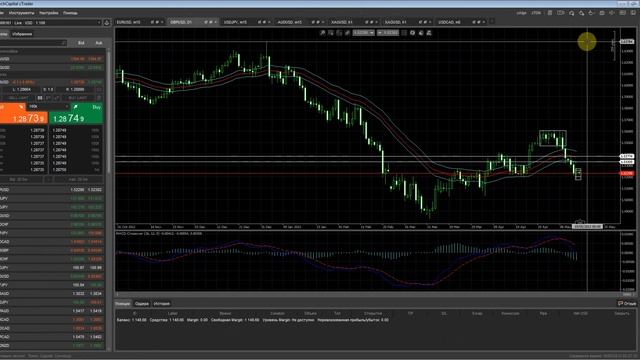Open the Настройки menu

[49, 13]
